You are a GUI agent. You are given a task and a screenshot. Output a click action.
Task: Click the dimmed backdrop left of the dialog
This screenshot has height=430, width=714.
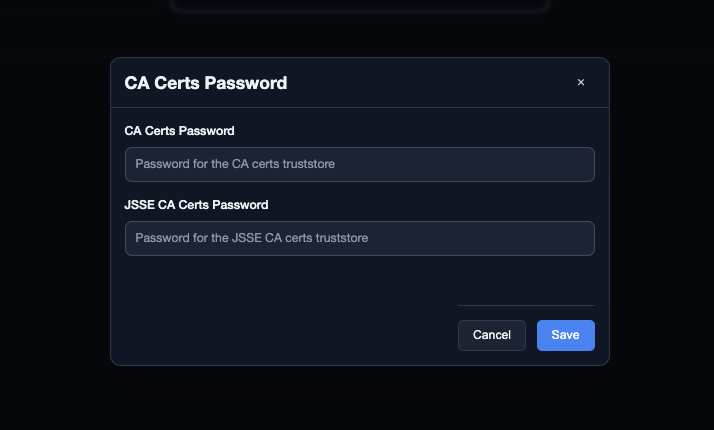(x=55, y=214)
